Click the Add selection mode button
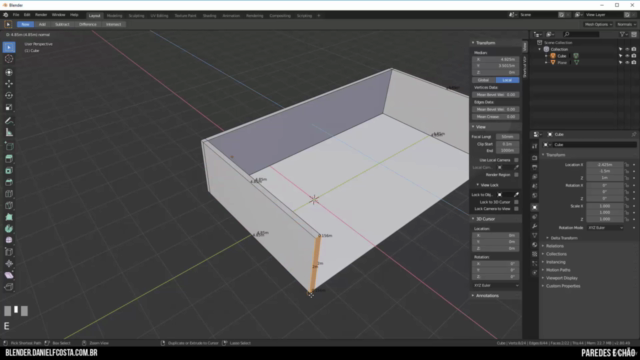The image size is (640, 360). click(42, 24)
